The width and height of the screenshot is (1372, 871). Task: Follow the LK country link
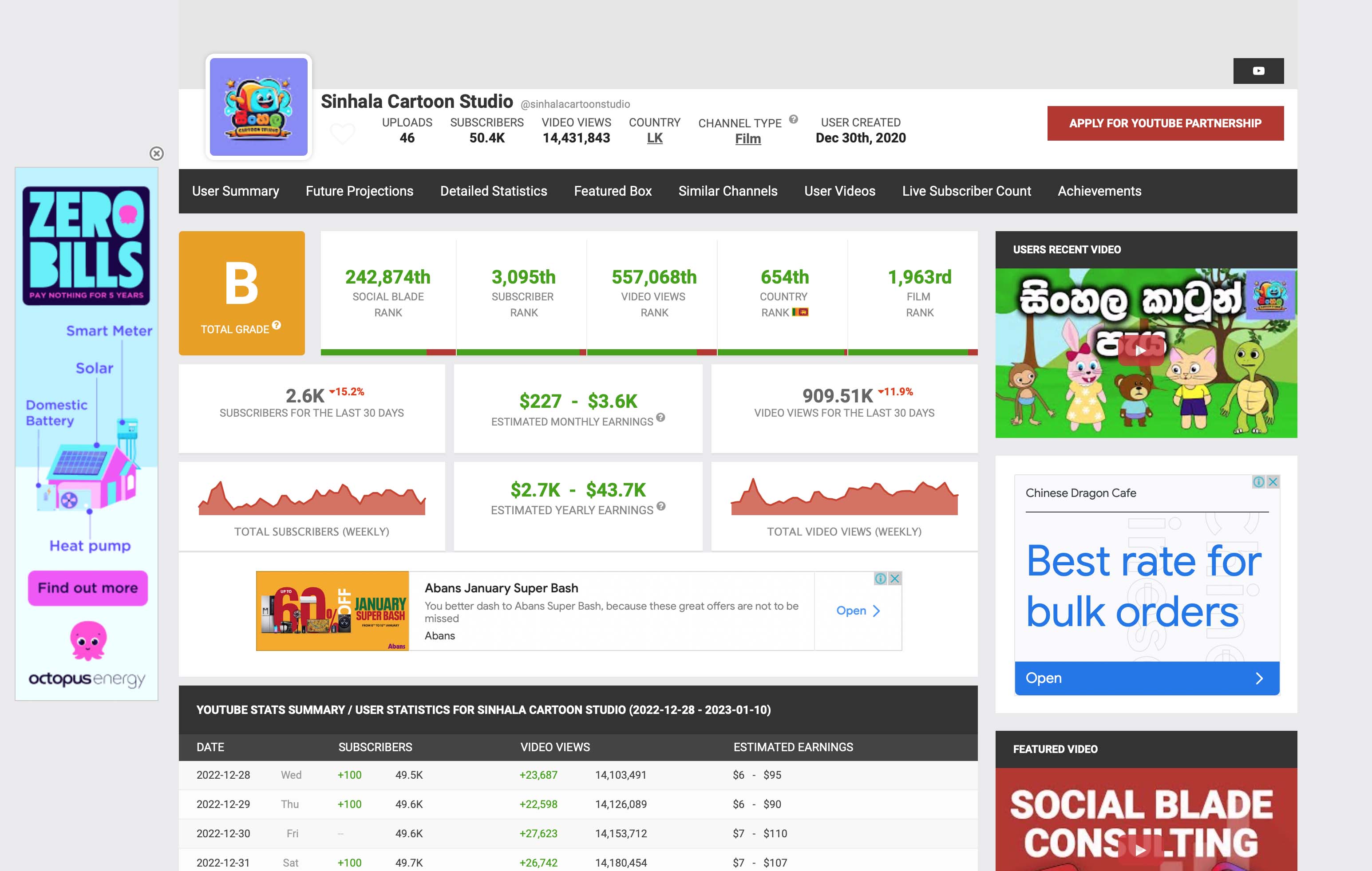click(x=655, y=138)
